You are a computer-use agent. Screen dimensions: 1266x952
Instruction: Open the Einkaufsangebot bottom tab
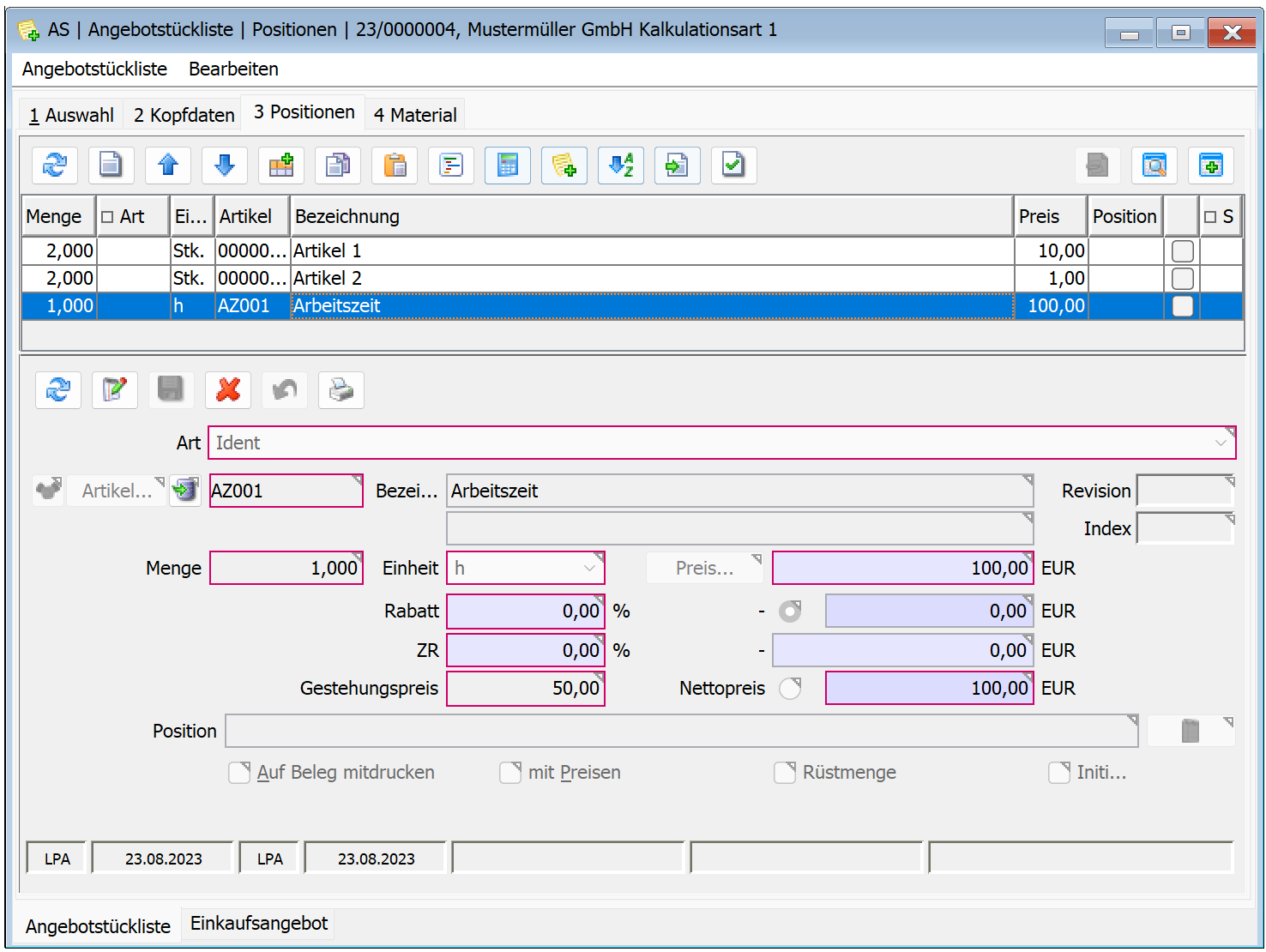click(x=259, y=924)
